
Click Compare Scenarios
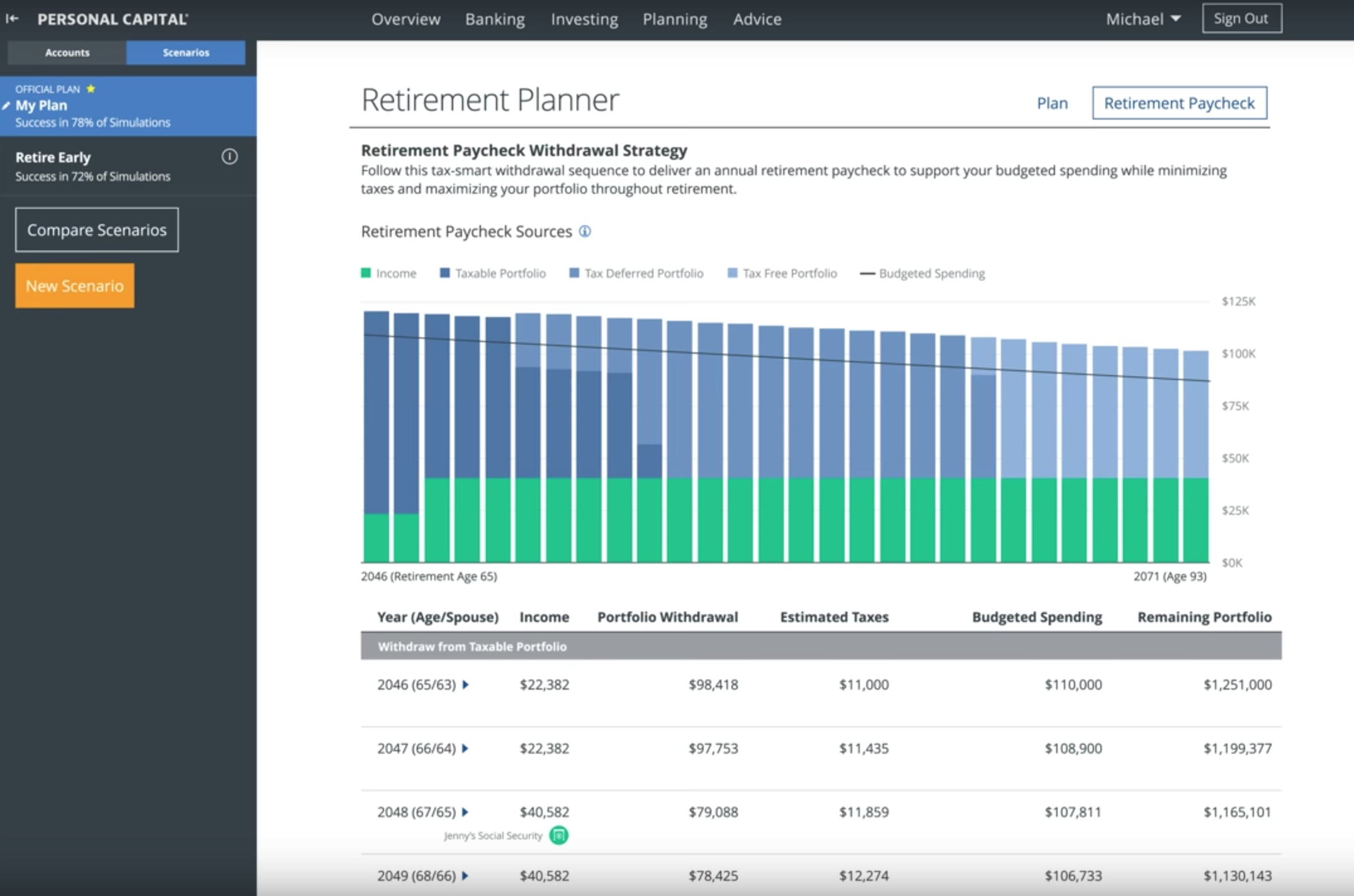pos(96,229)
